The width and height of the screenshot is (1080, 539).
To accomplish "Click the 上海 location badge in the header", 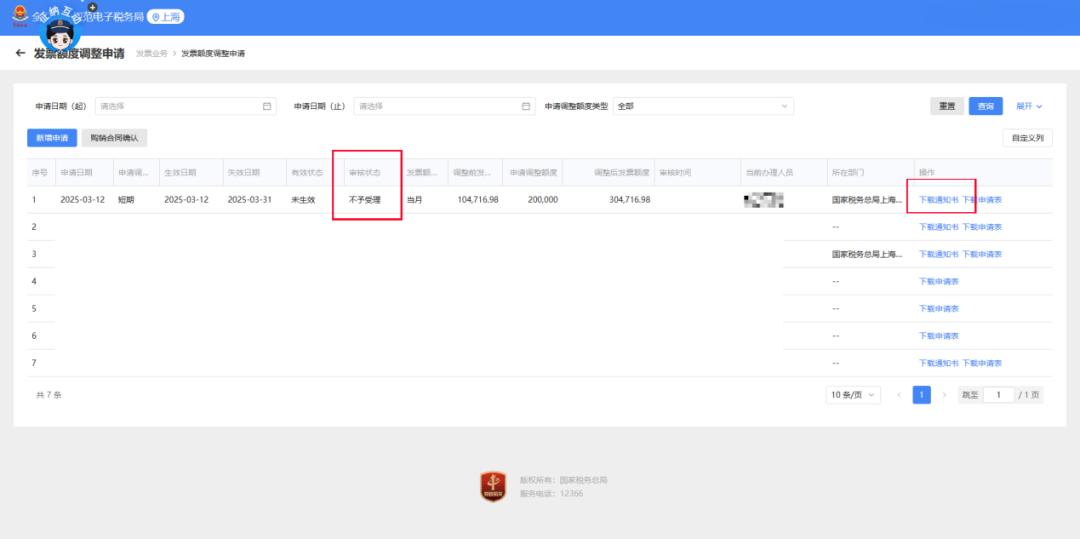I will click(165, 17).
